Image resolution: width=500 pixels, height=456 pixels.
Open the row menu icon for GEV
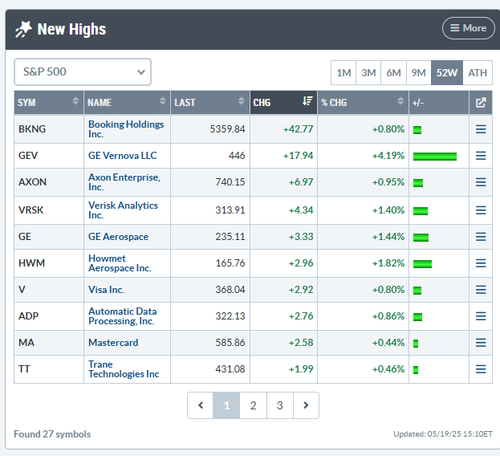tap(481, 156)
